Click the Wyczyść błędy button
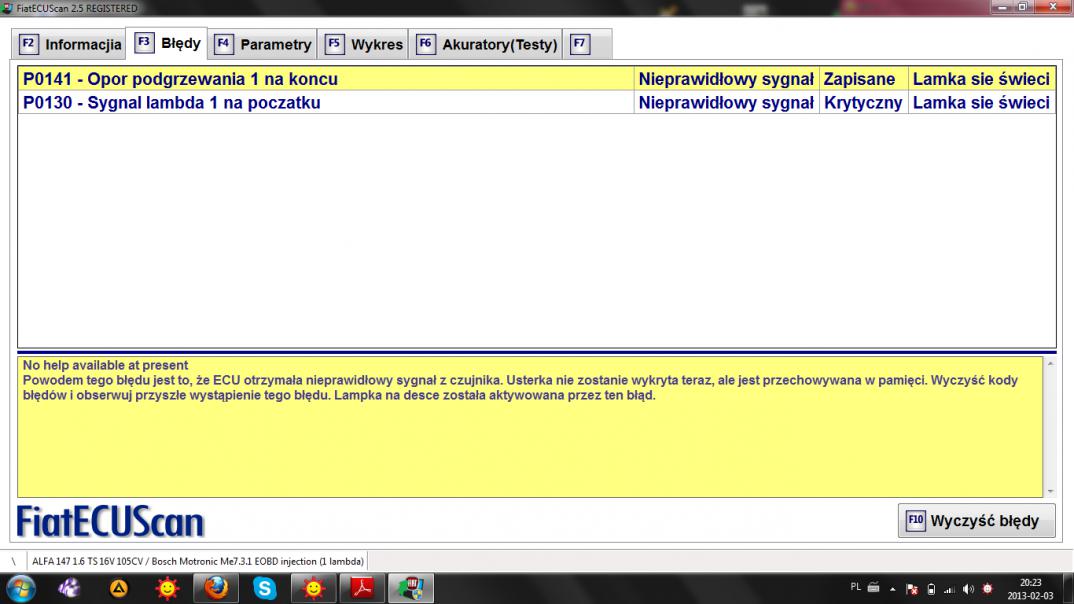This screenshot has height=604, width=1074. [976, 520]
